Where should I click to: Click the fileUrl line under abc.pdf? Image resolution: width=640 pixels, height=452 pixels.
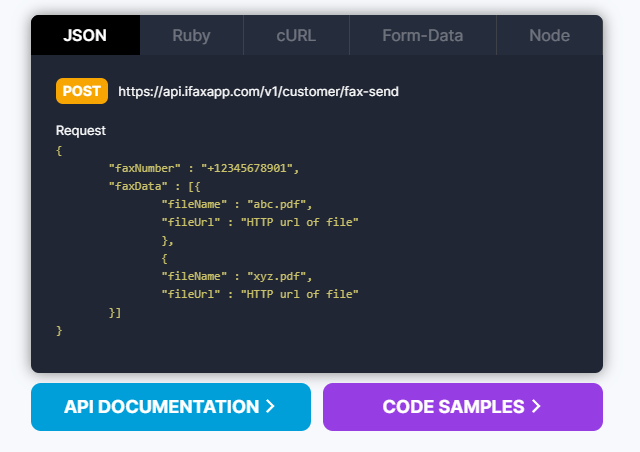(x=259, y=222)
